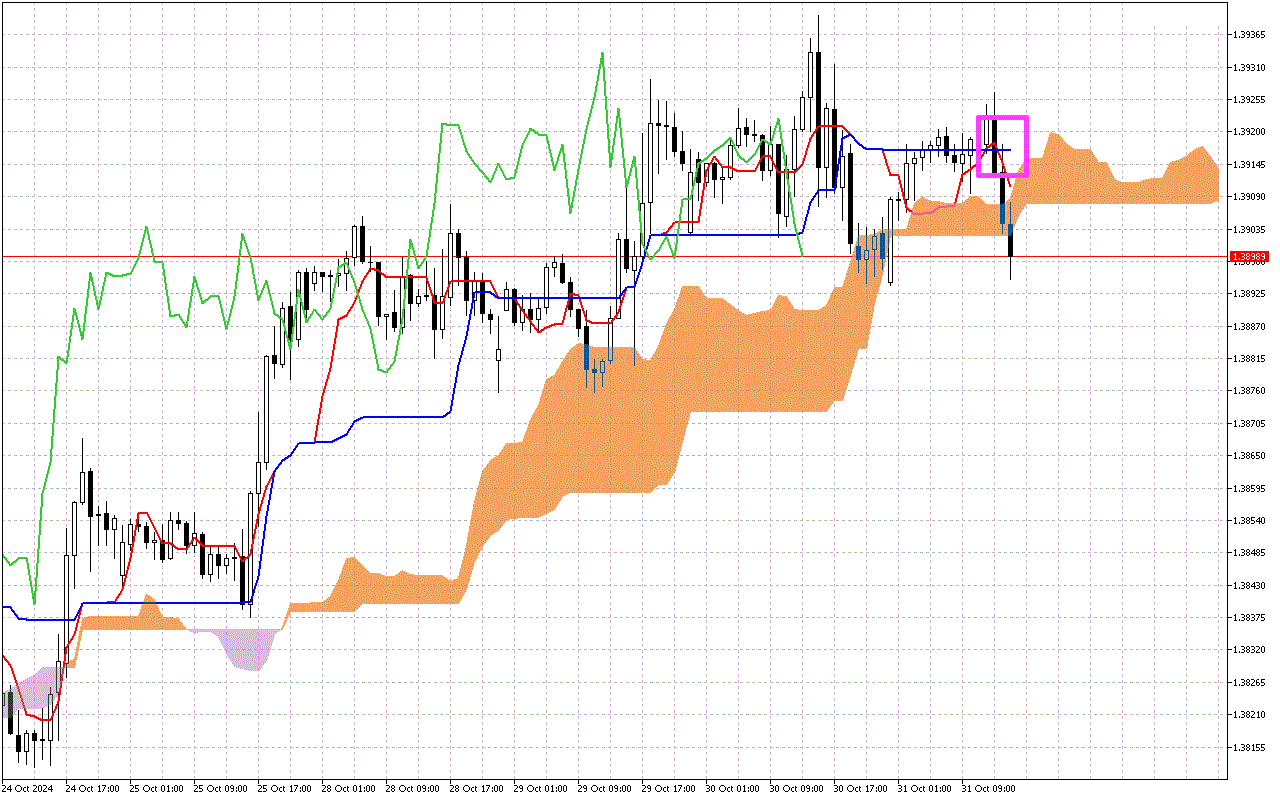
Task: Select the 1.38265 price axis label
Action: pos(1250,683)
